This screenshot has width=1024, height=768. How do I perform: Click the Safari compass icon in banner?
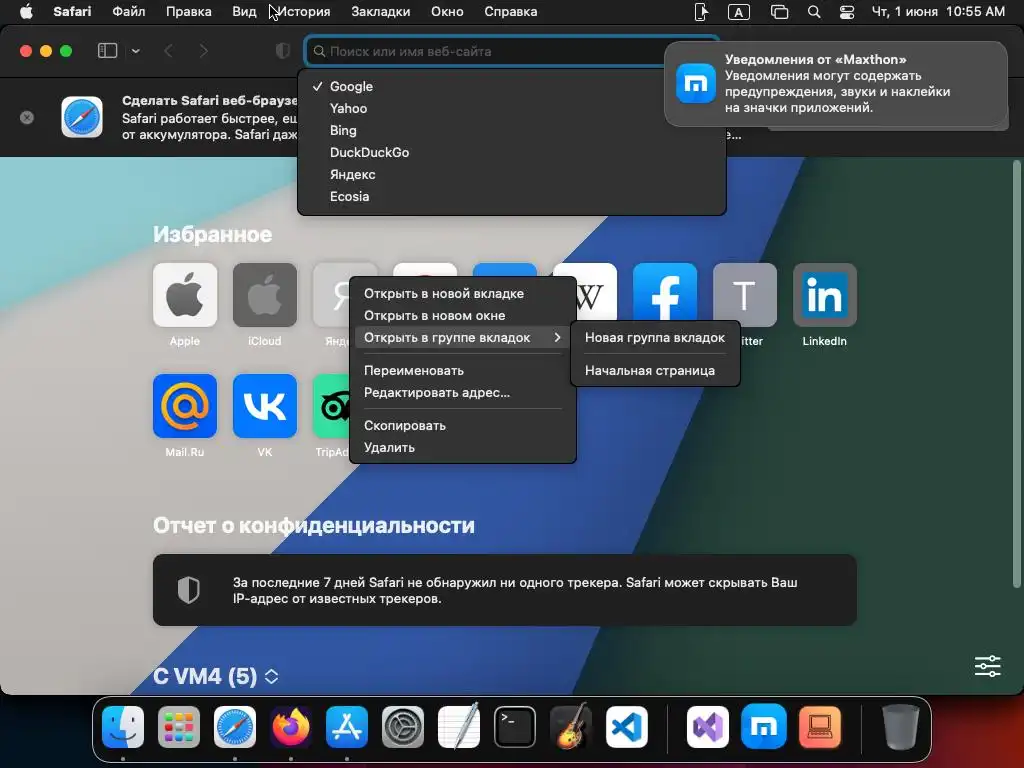pos(82,117)
